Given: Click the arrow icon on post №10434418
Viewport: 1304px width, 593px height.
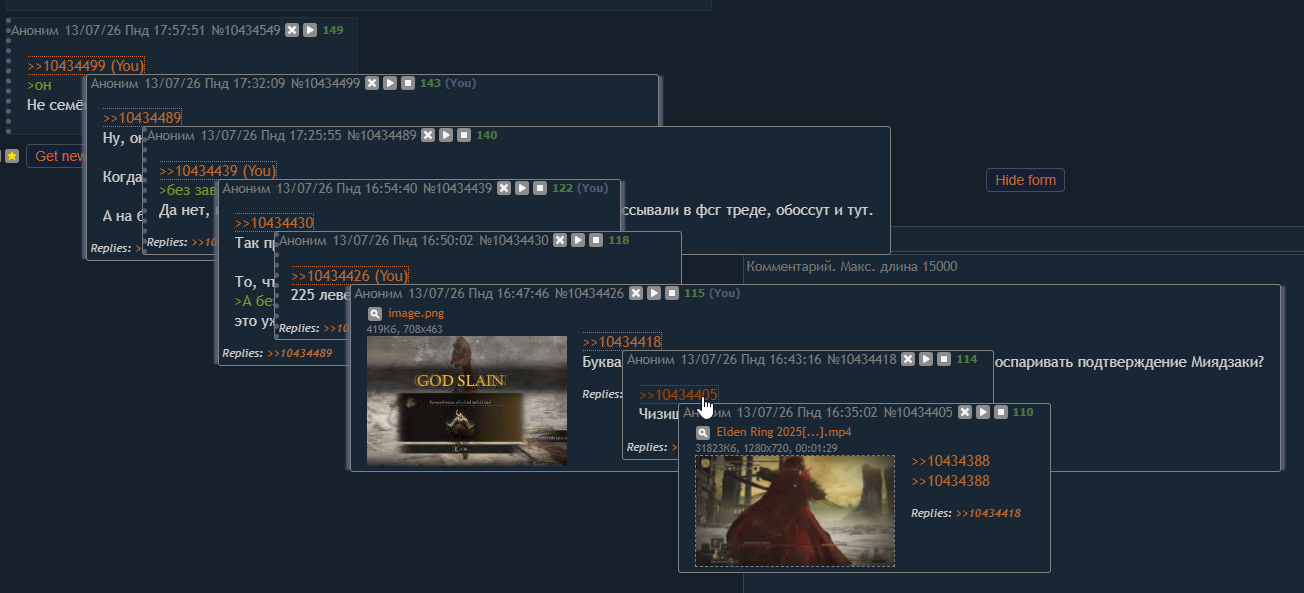Looking at the screenshot, I should pos(926,359).
